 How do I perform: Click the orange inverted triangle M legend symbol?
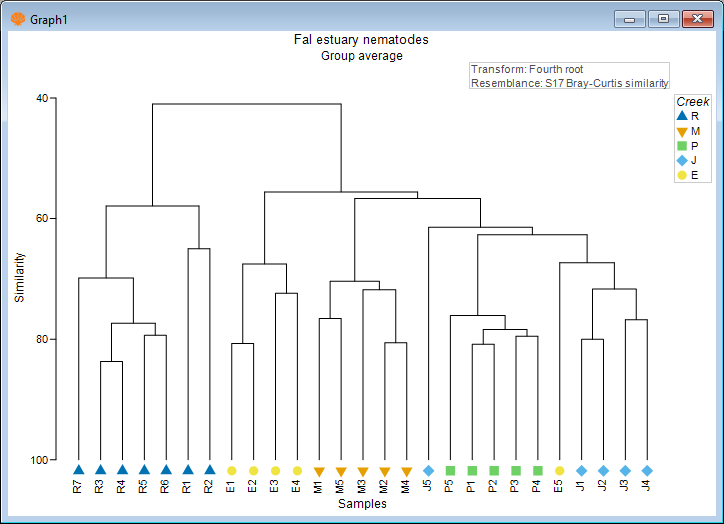682,131
